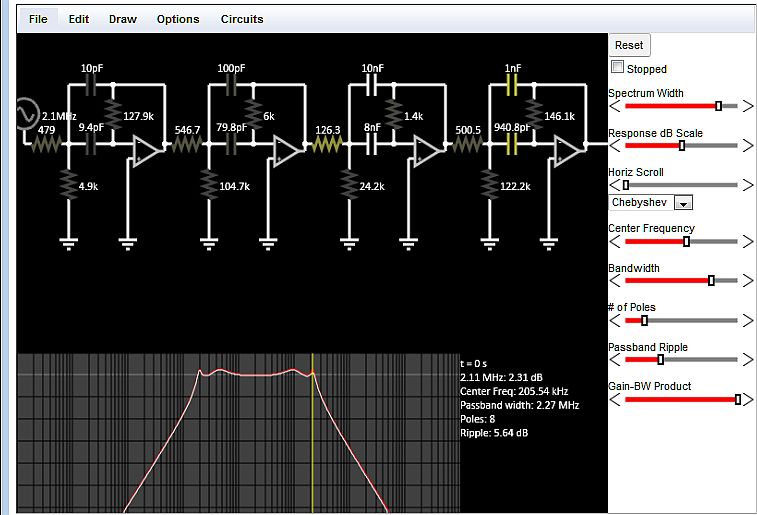Increase # of Poles with right arrow
Image resolution: width=757 pixels, height=515 pixels.
748,320
